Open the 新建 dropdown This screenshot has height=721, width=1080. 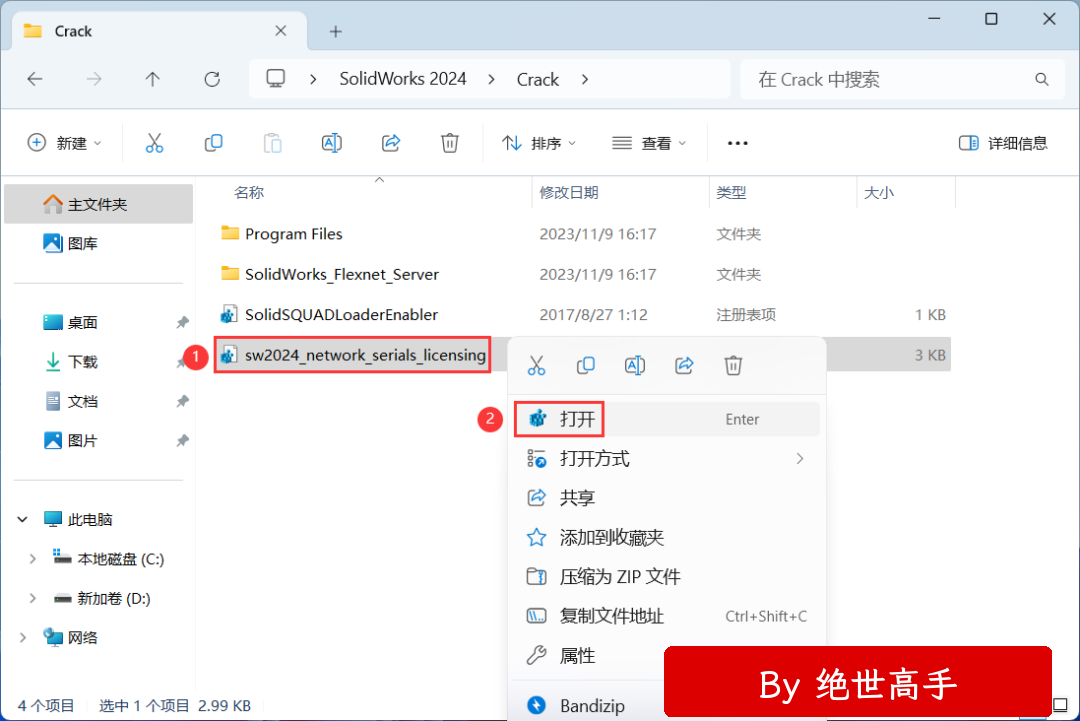click(x=64, y=143)
